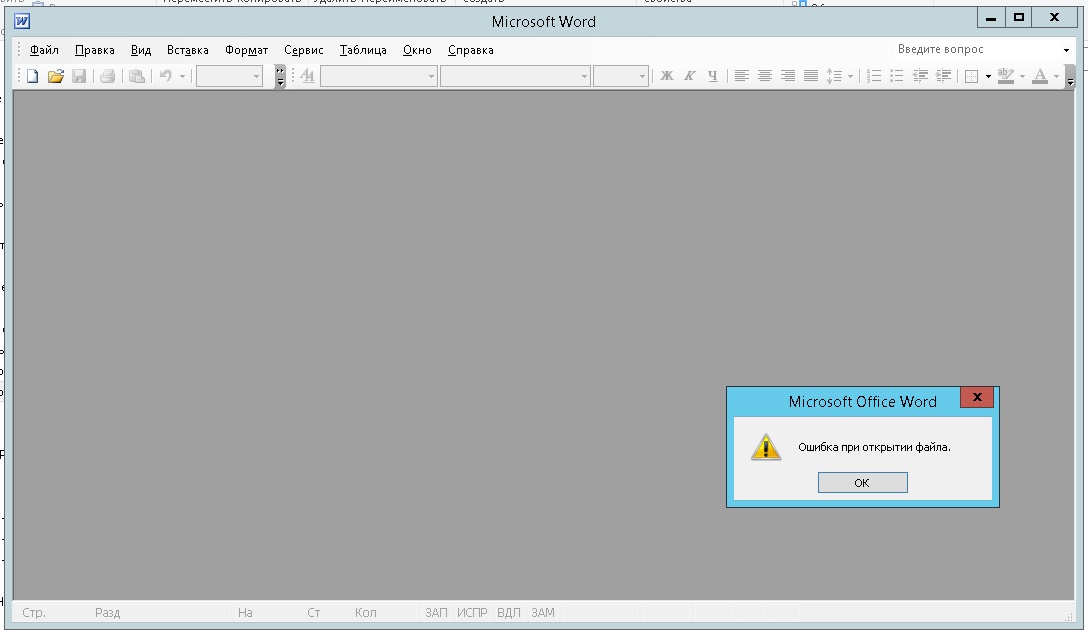
Task: Click the font color A icon
Action: (1040, 76)
